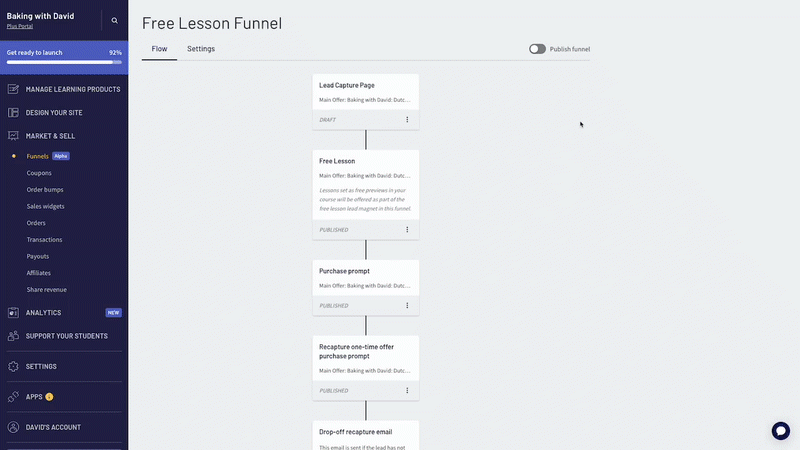The image size is (800, 450).
Task: Go to Funnels in sidebar
Action: (x=37, y=156)
